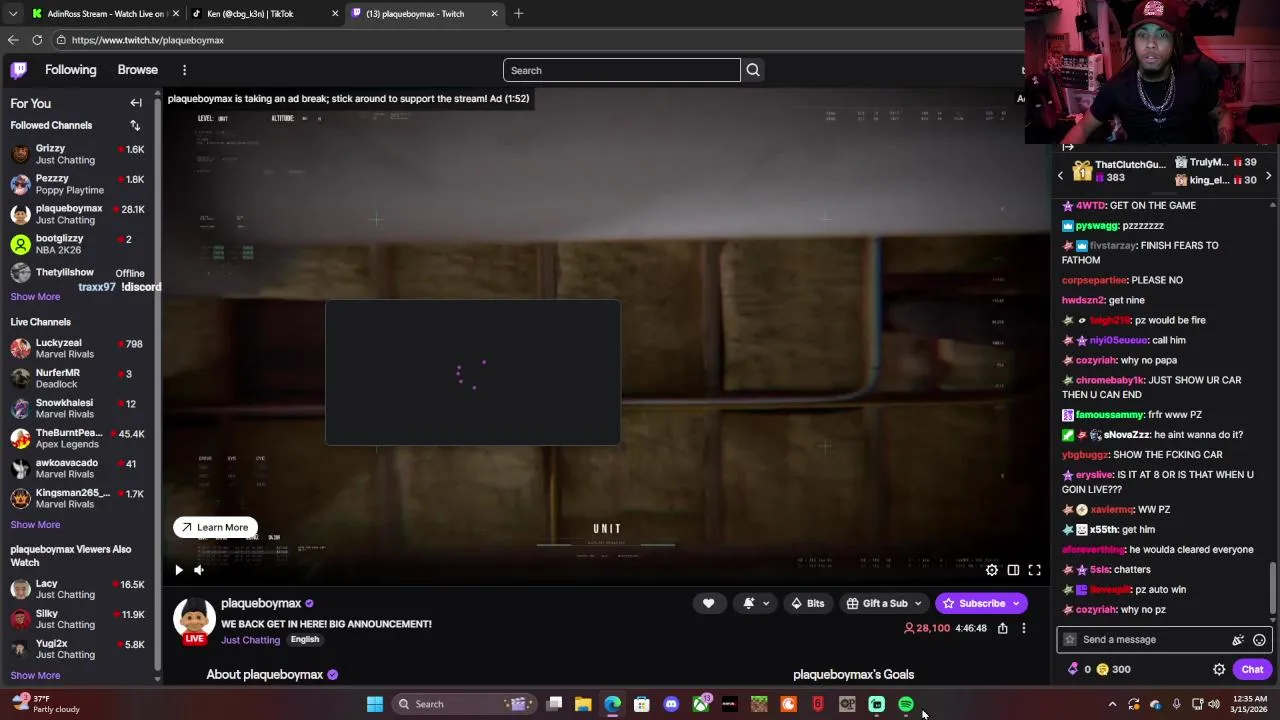Go to the Browse tab

pos(137,70)
